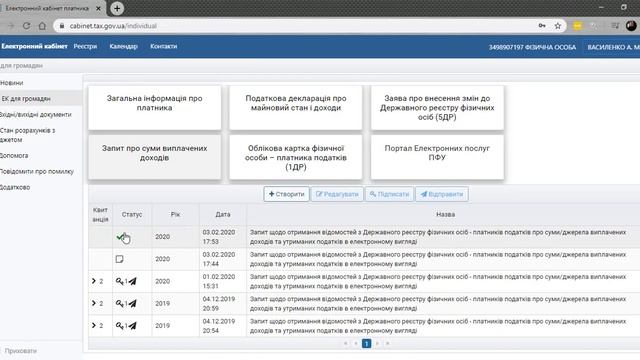
Task: Expand receipts for 04.12.2019 20:54 row
Action: [x=94, y=325]
